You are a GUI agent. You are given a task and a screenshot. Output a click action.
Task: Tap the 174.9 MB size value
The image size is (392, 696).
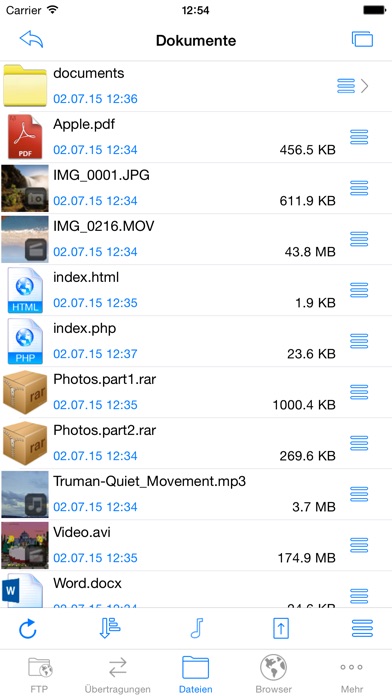click(306, 558)
